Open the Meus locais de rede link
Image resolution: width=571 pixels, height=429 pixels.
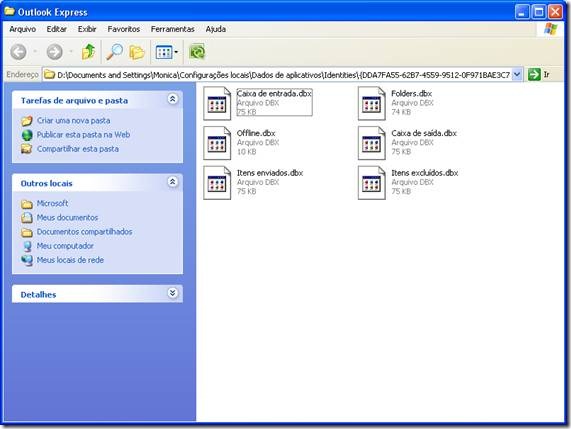tap(70, 260)
